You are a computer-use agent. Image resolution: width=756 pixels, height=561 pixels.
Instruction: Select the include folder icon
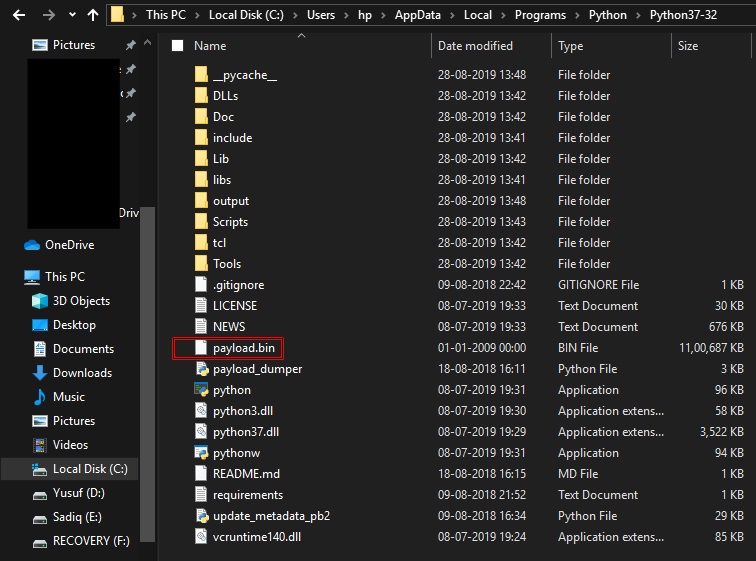pos(202,138)
